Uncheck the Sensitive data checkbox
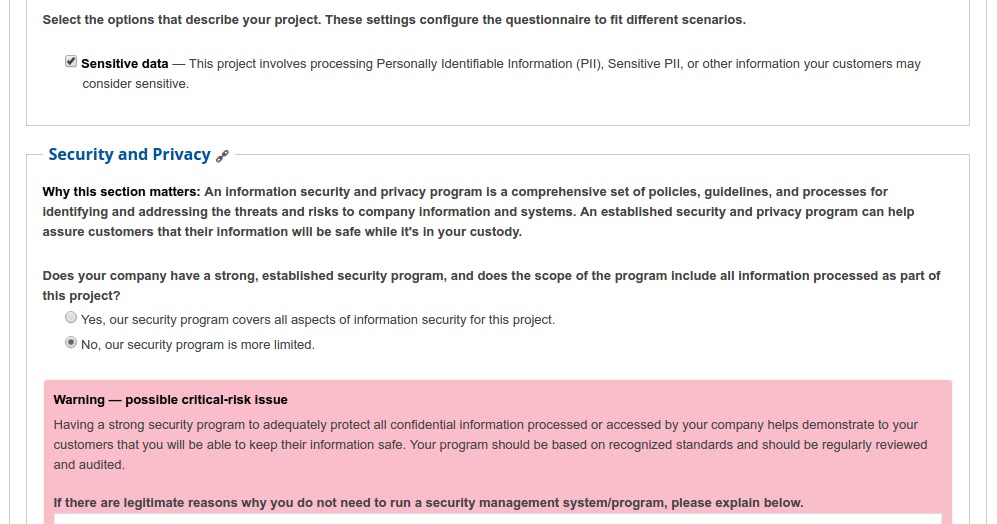Viewport: 997px width, 524px height. [x=71, y=62]
